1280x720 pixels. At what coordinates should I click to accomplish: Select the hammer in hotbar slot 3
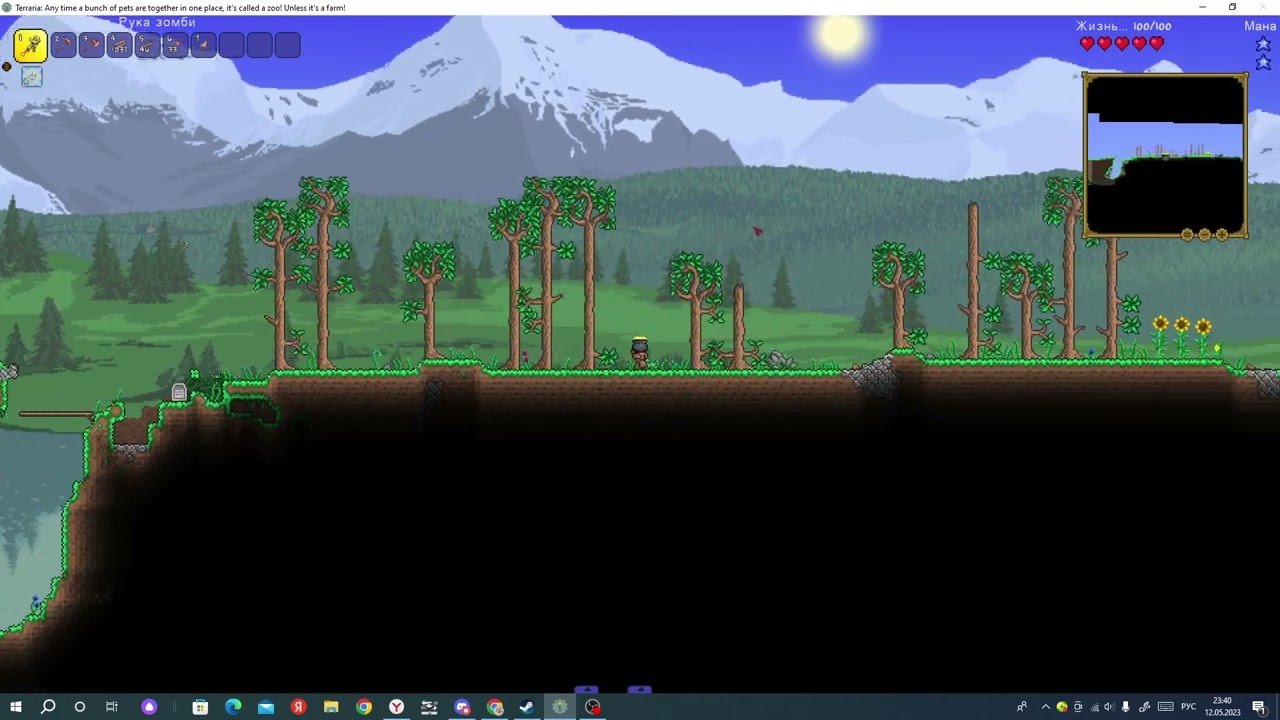[91, 45]
